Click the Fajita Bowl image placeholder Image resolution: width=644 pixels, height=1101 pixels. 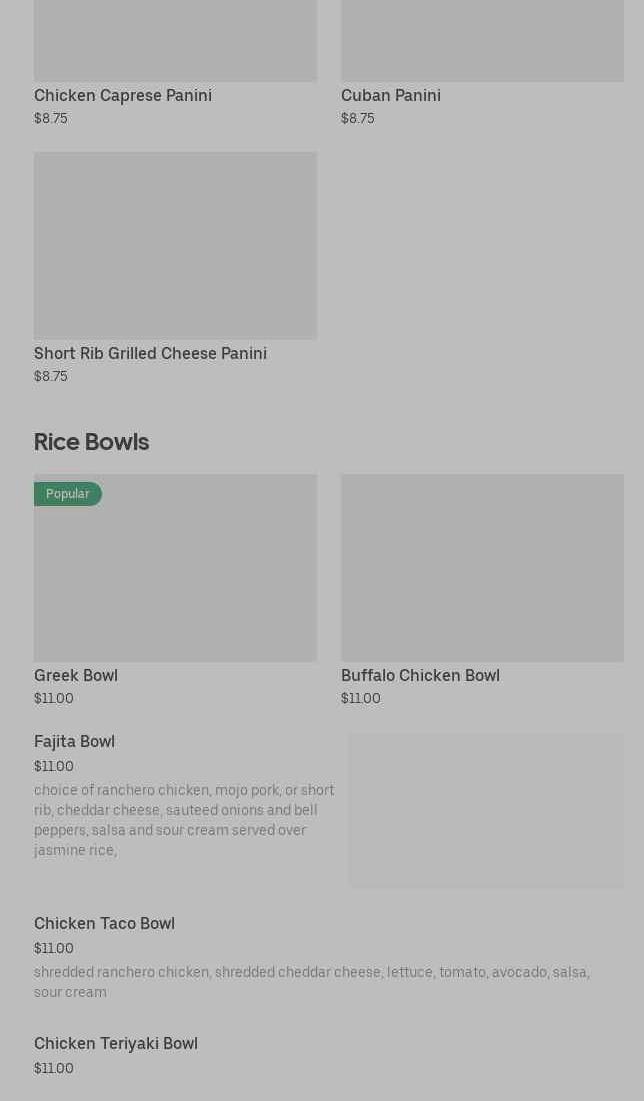coord(486,810)
